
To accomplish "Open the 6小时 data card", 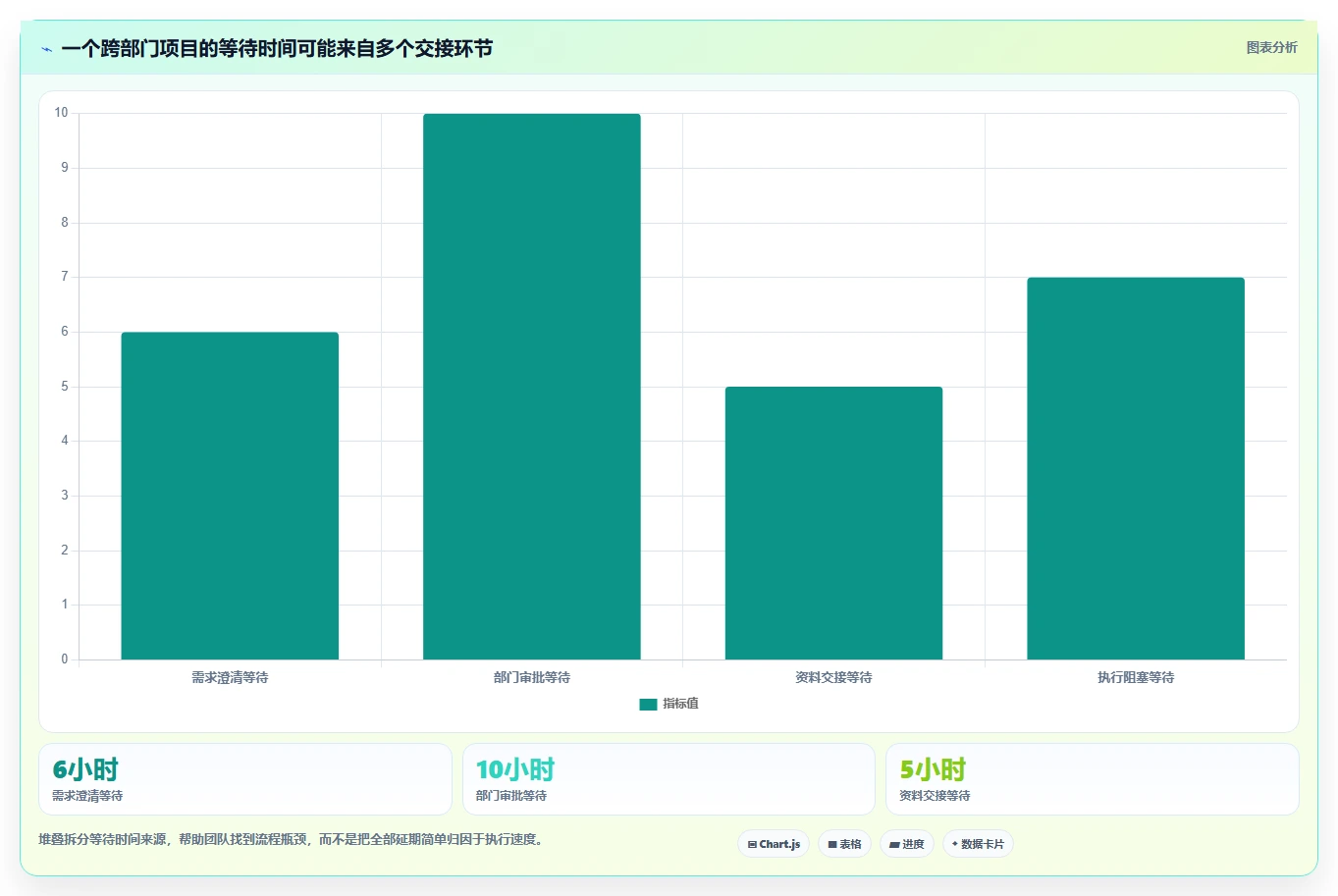I will pos(245,779).
